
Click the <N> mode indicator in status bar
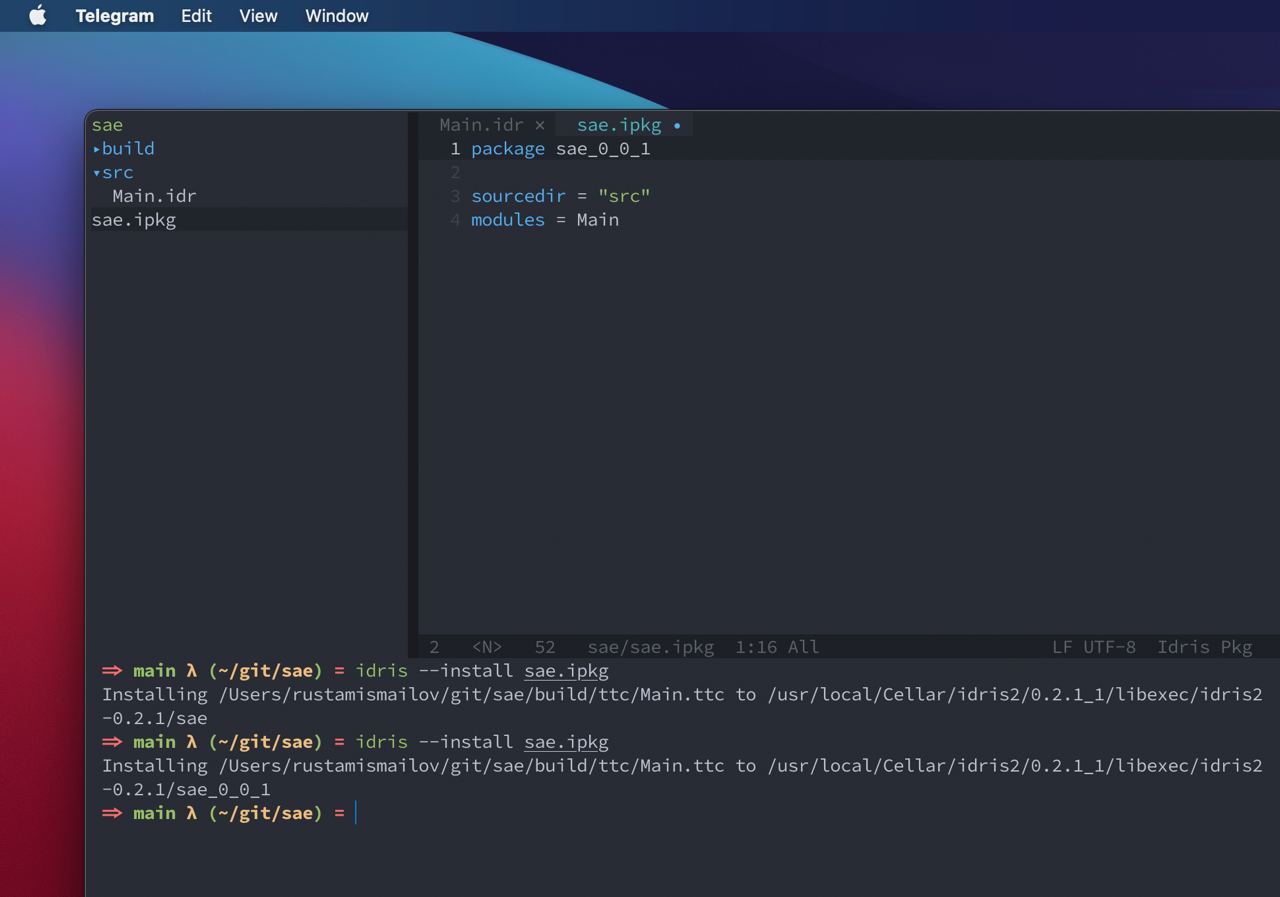point(487,647)
